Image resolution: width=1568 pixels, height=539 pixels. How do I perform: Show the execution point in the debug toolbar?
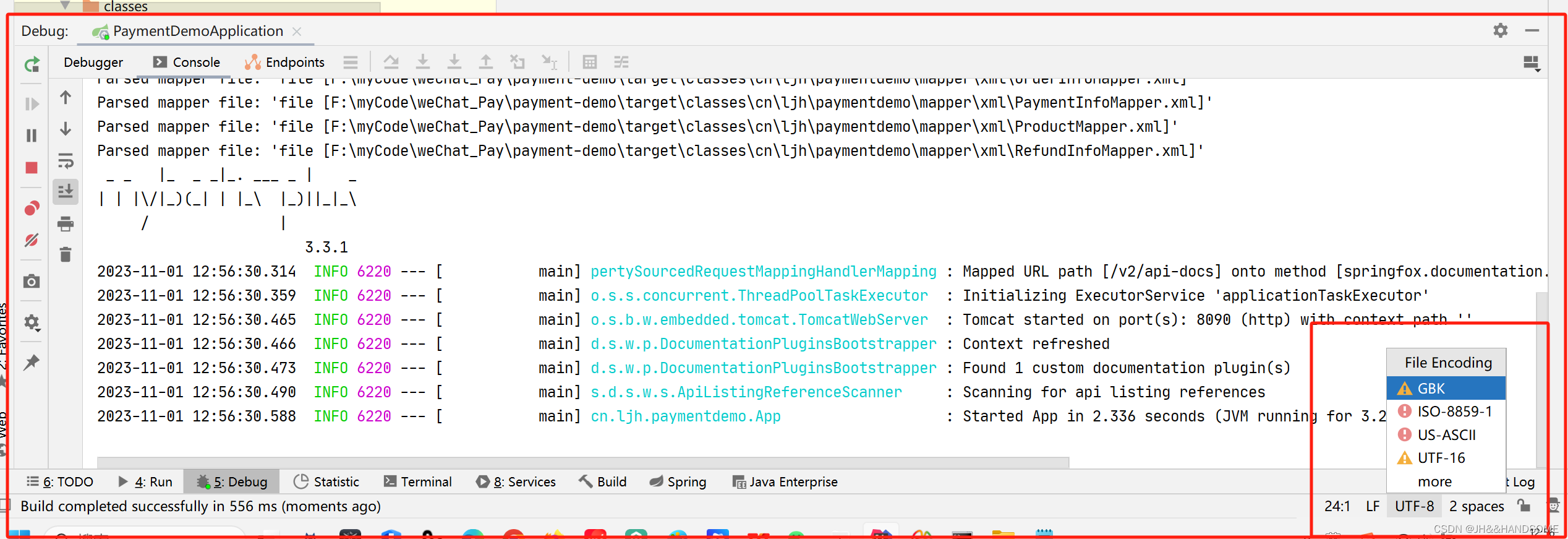tap(391, 62)
